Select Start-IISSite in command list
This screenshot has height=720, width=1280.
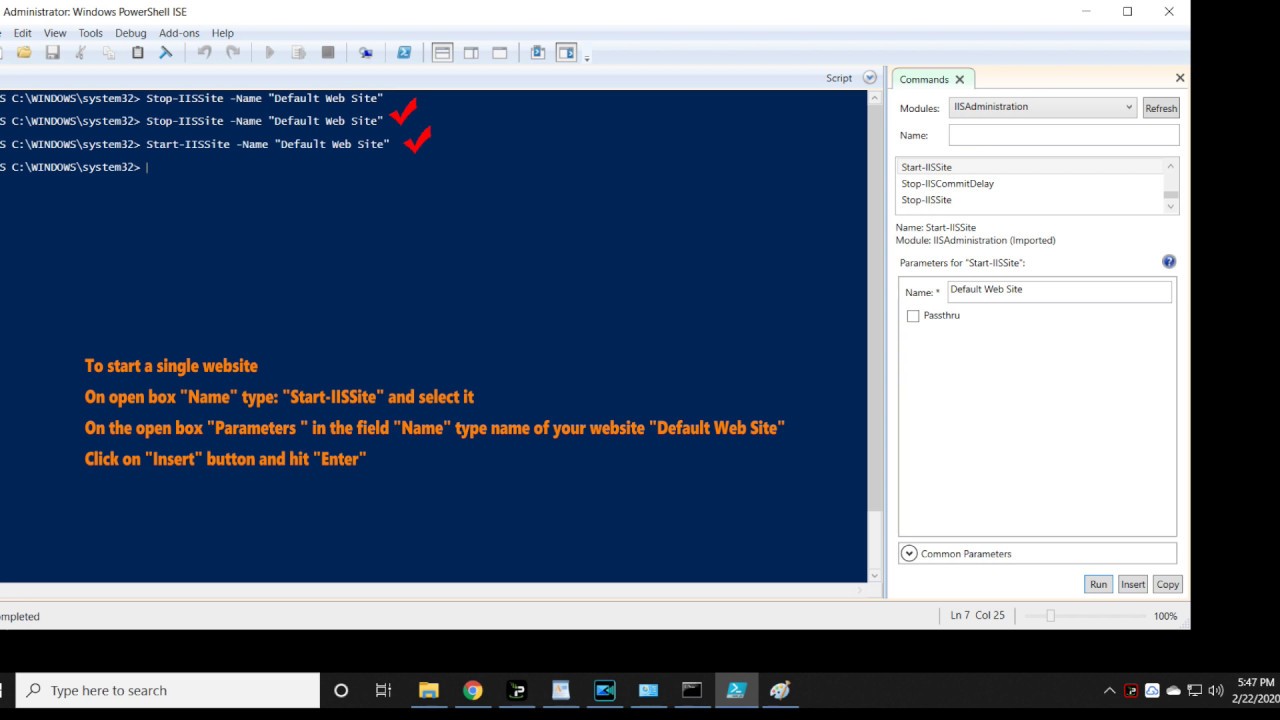click(1029, 167)
